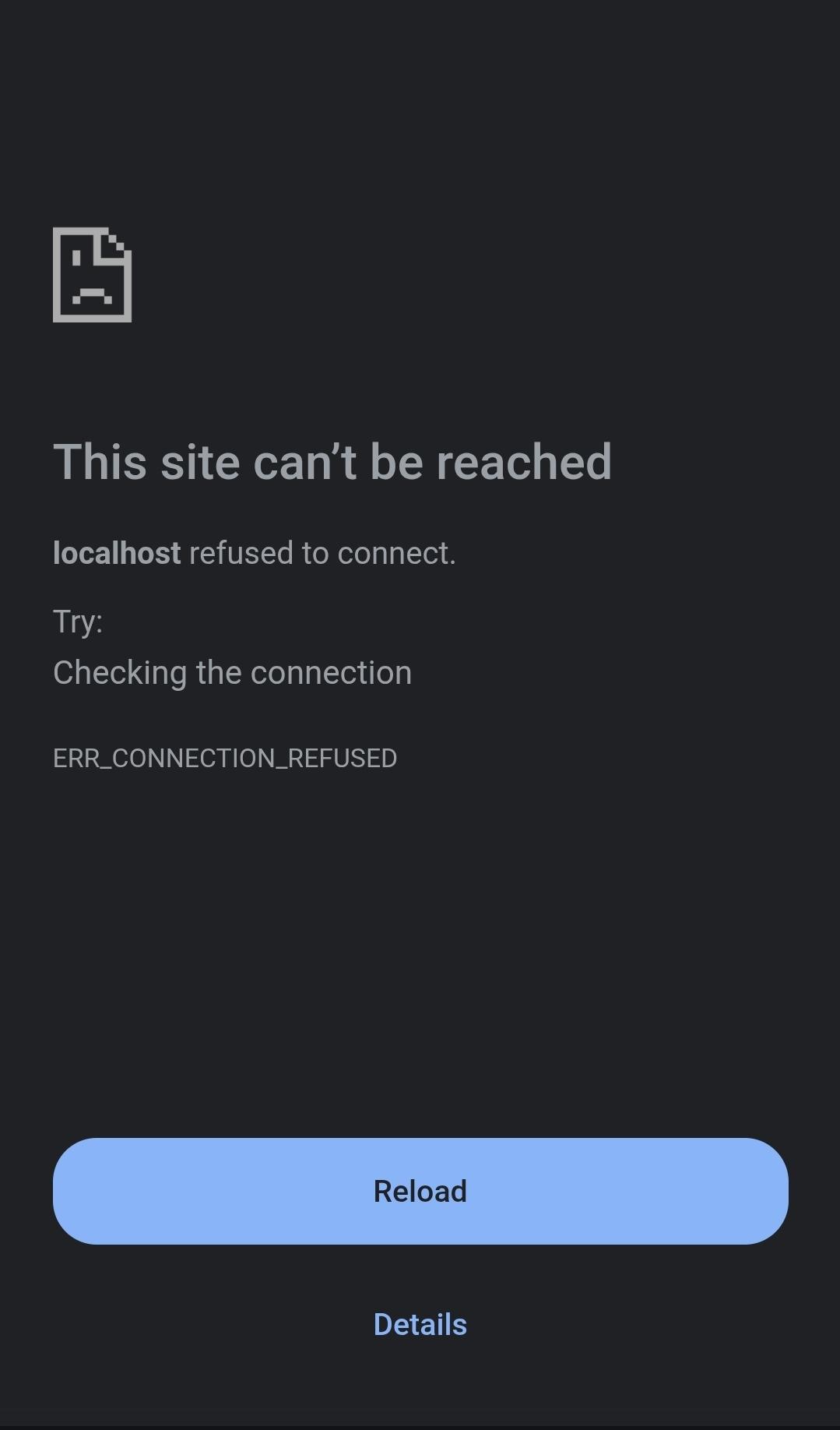Click the word "can't" in the heading

pyautogui.click(x=305, y=462)
